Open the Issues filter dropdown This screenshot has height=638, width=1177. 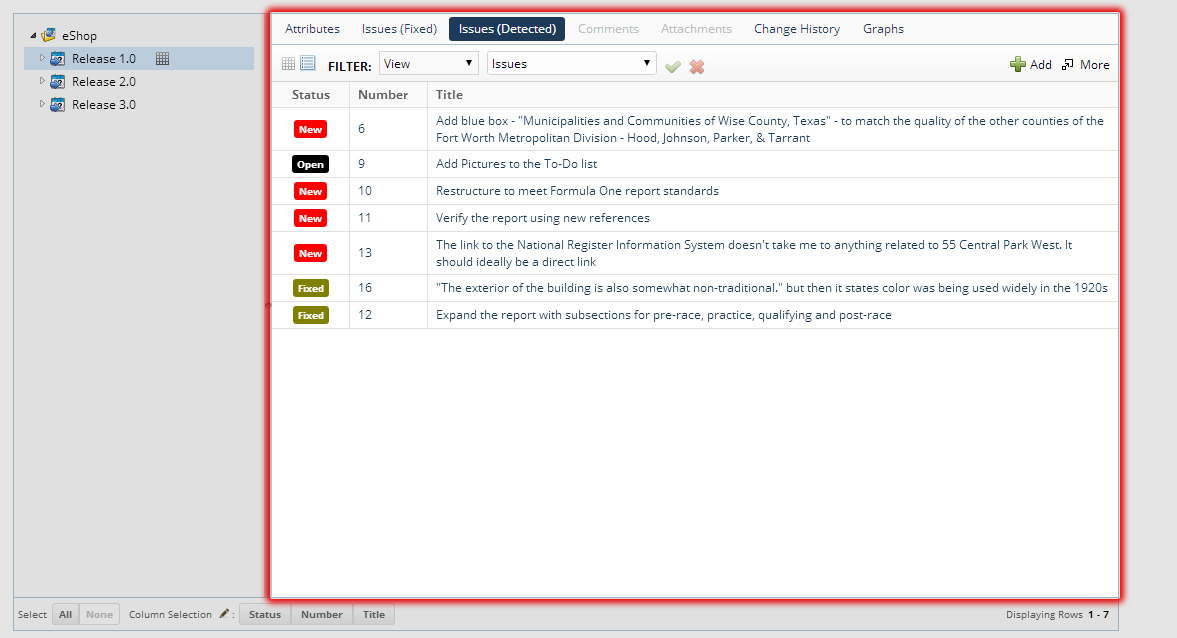pos(571,63)
